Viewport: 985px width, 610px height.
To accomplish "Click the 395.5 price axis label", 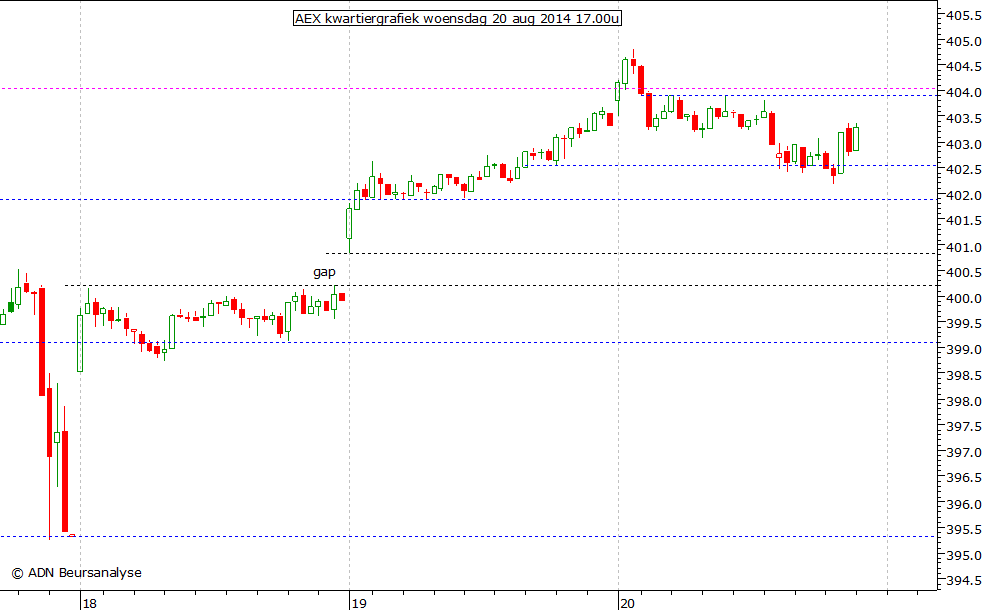I will click(x=964, y=530).
